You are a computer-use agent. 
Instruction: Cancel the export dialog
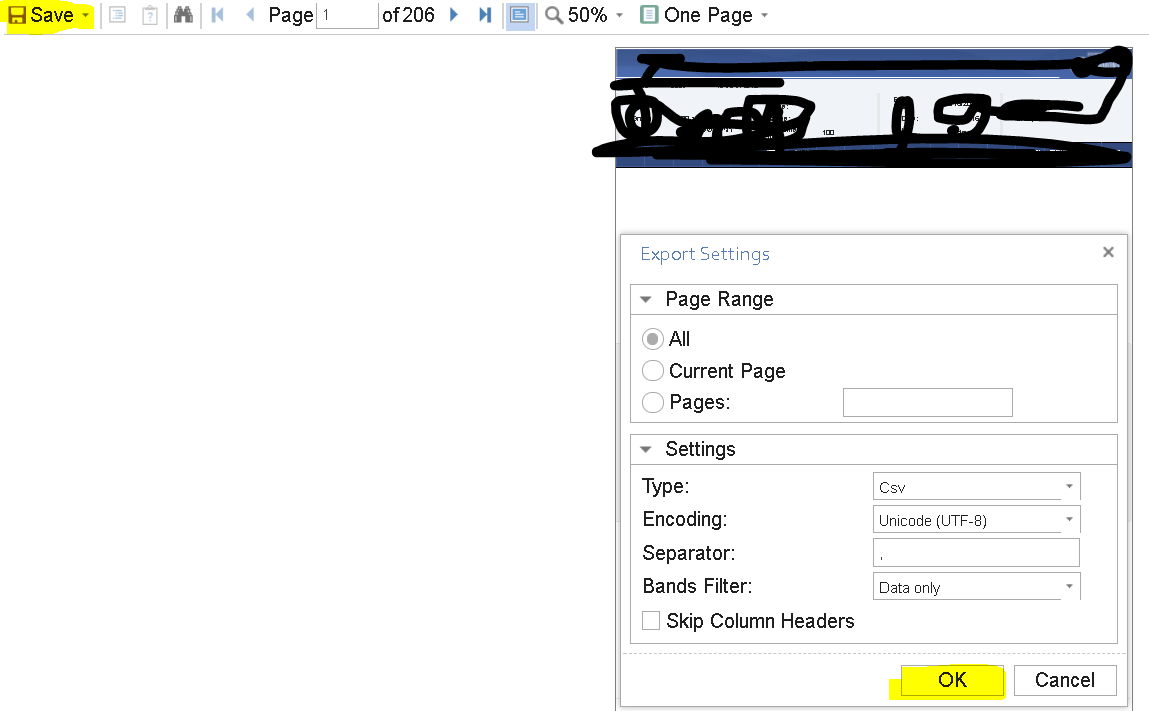(1065, 680)
